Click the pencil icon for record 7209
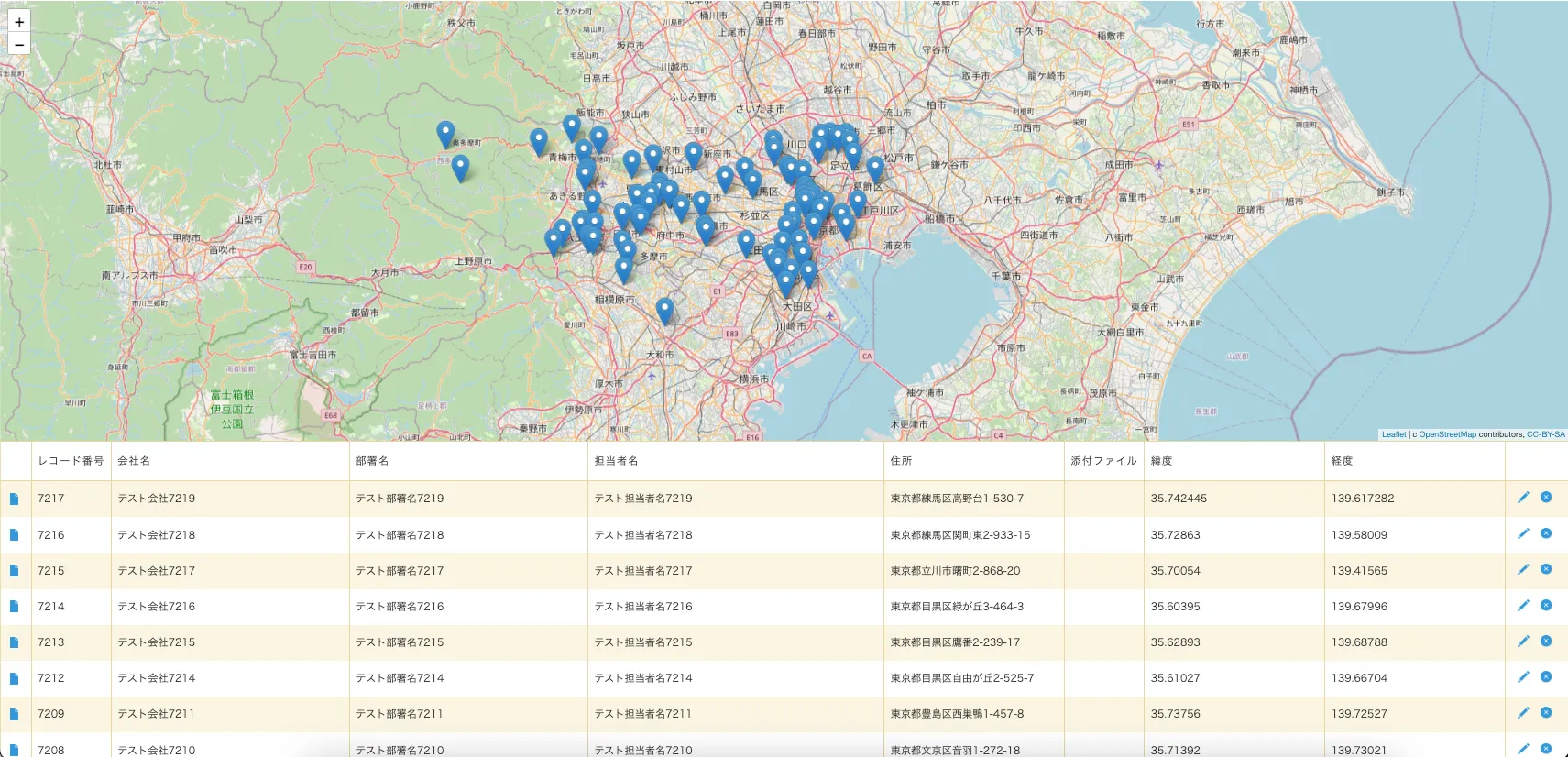Viewport: 1568px width, 757px height. (1523, 713)
